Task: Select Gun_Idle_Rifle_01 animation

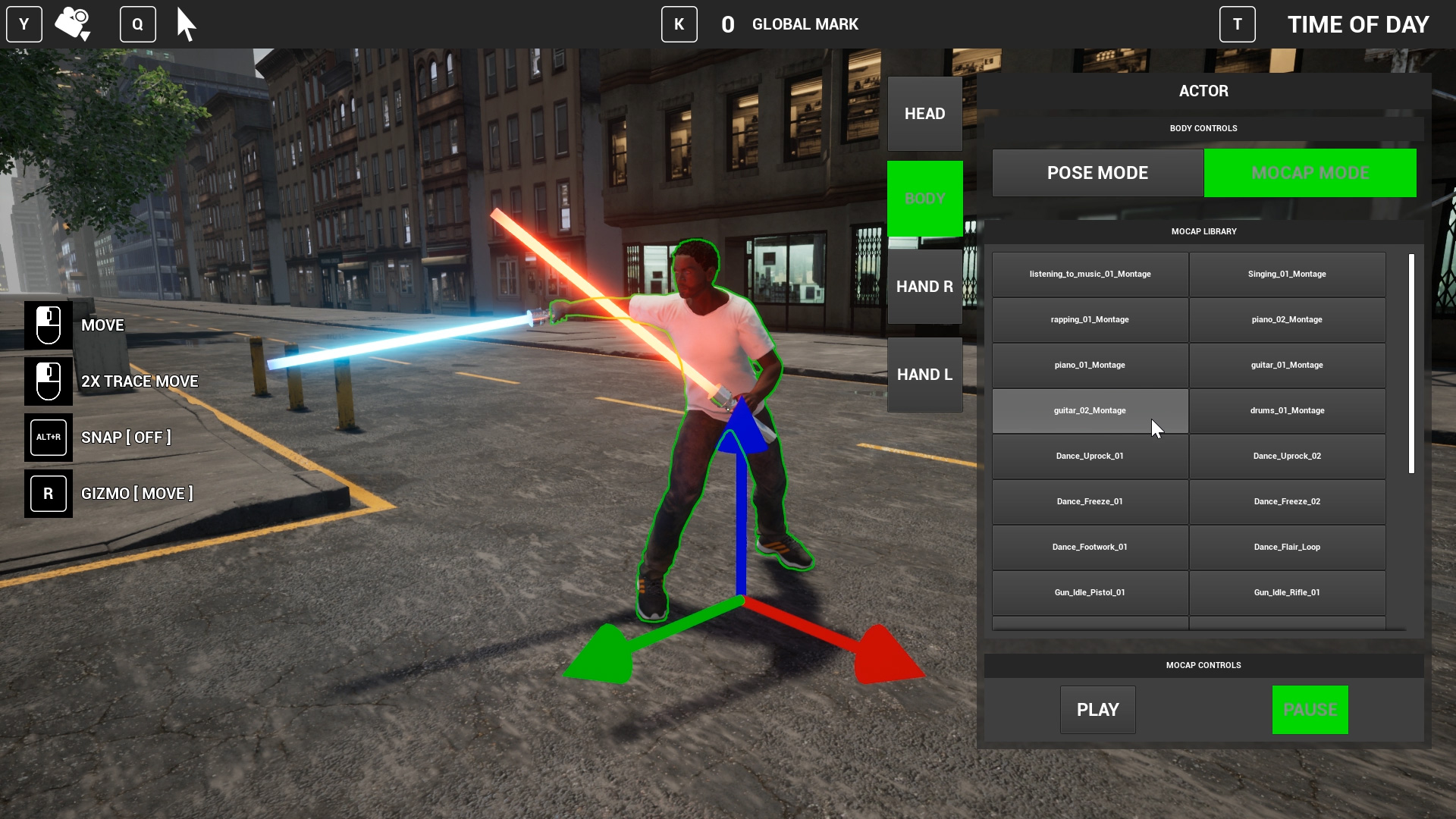Action: click(1287, 593)
